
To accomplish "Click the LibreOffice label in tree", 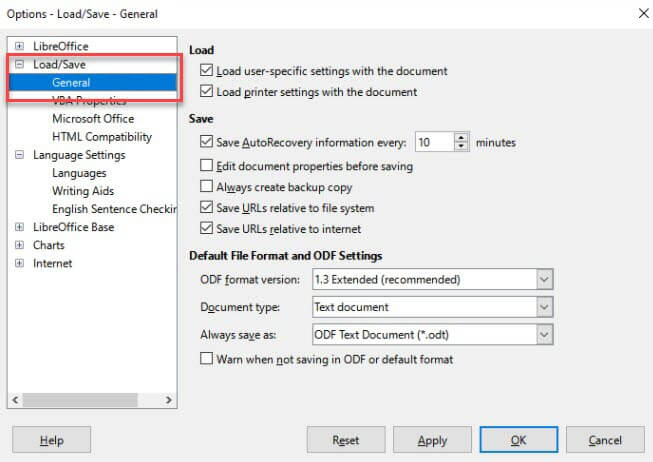I will pyautogui.click(x=61, y=46).
